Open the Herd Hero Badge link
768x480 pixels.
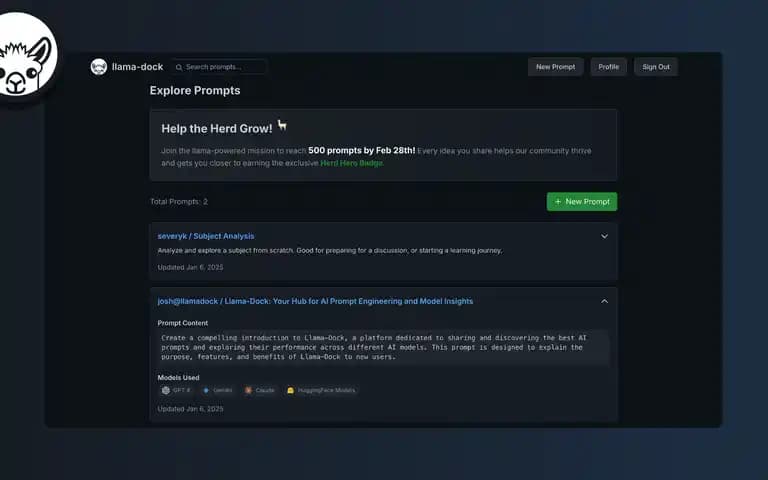click(x=351, y=163)
